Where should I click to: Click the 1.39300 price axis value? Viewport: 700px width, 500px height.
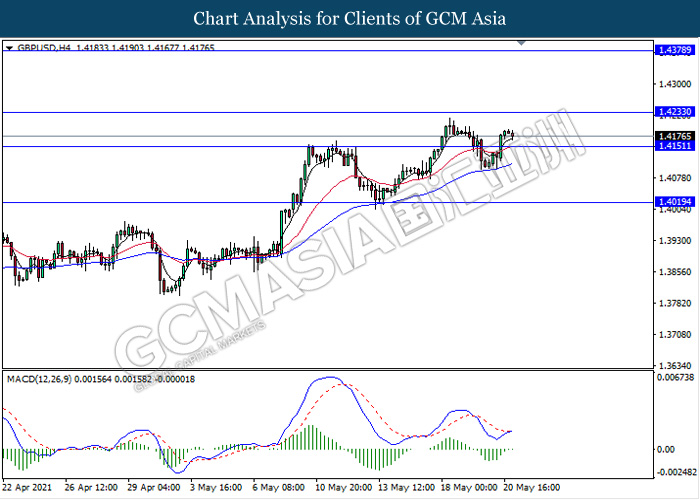coord(675,241)
